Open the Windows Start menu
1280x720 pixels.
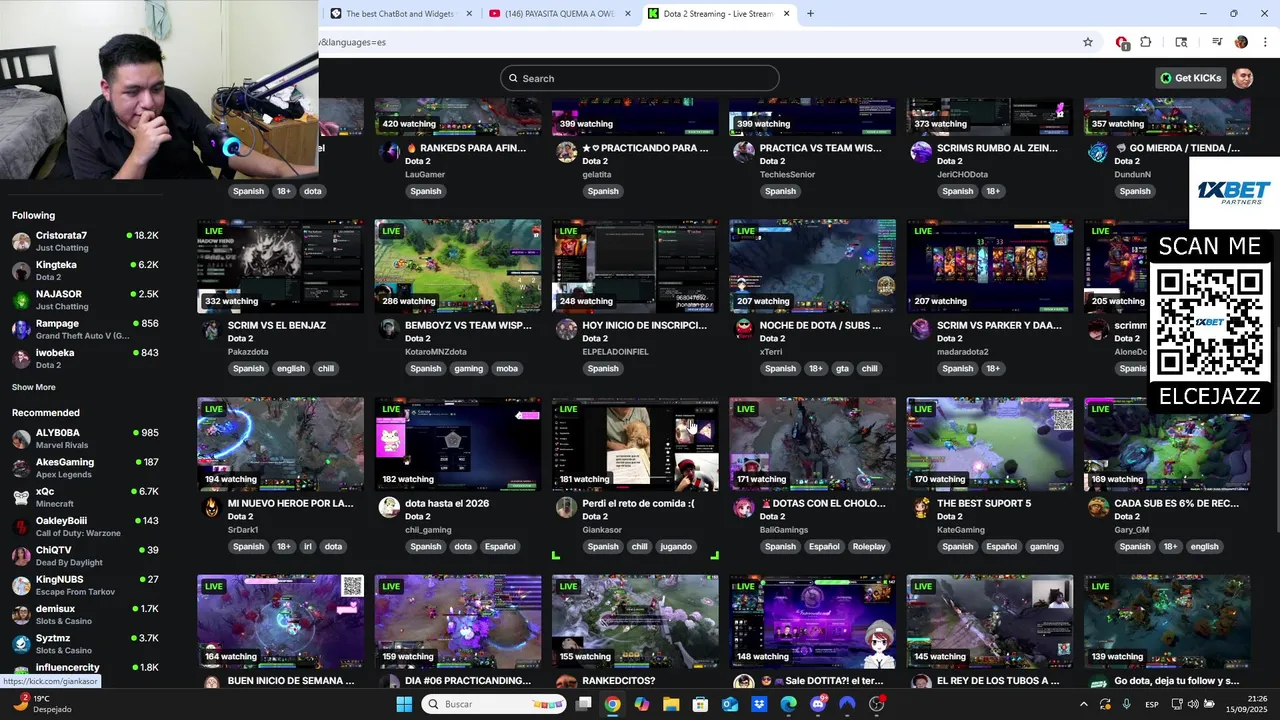click(x=404, y=704)
